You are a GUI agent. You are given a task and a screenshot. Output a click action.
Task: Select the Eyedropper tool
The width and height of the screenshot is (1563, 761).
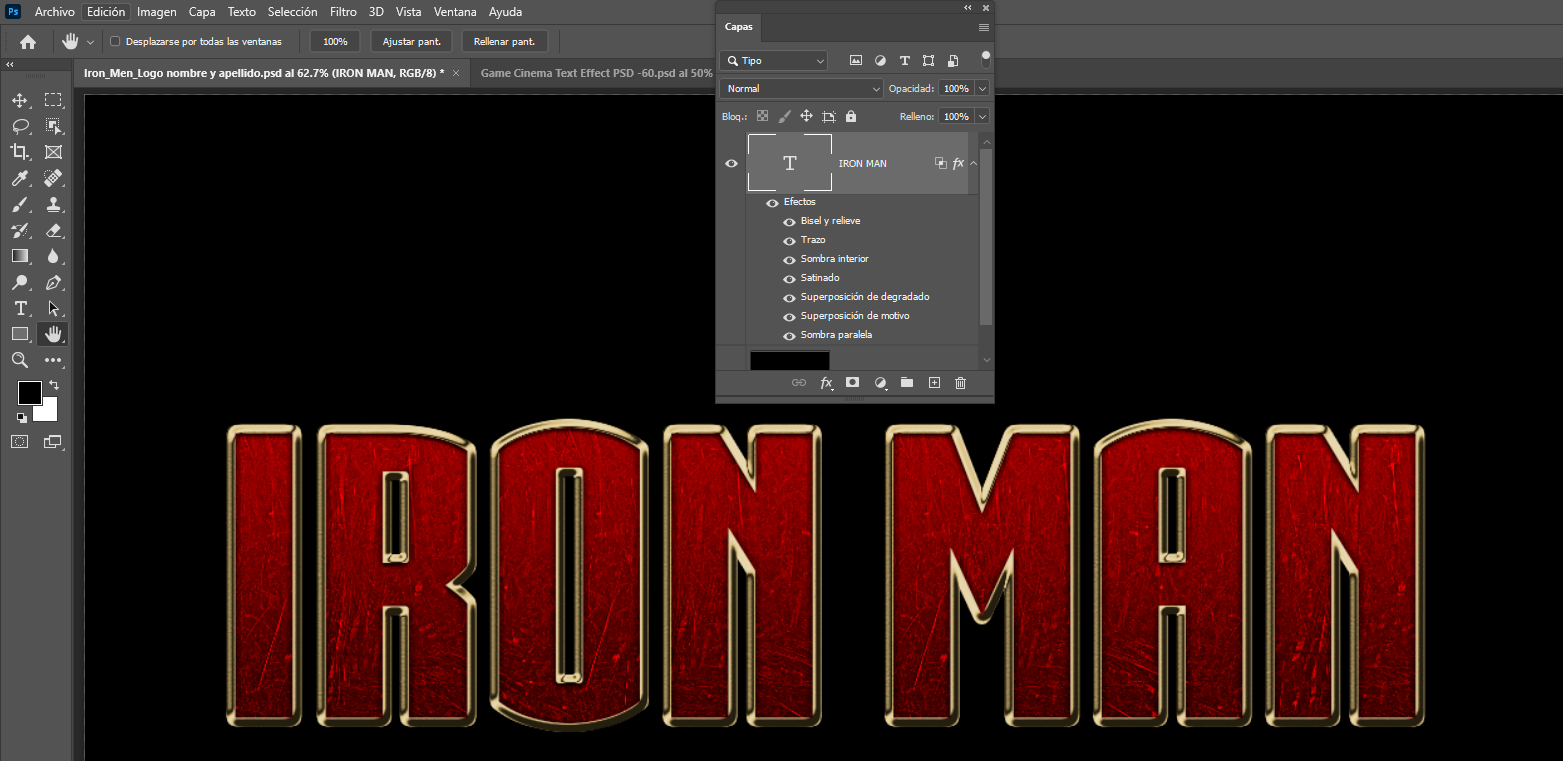(x=20, y=178)
